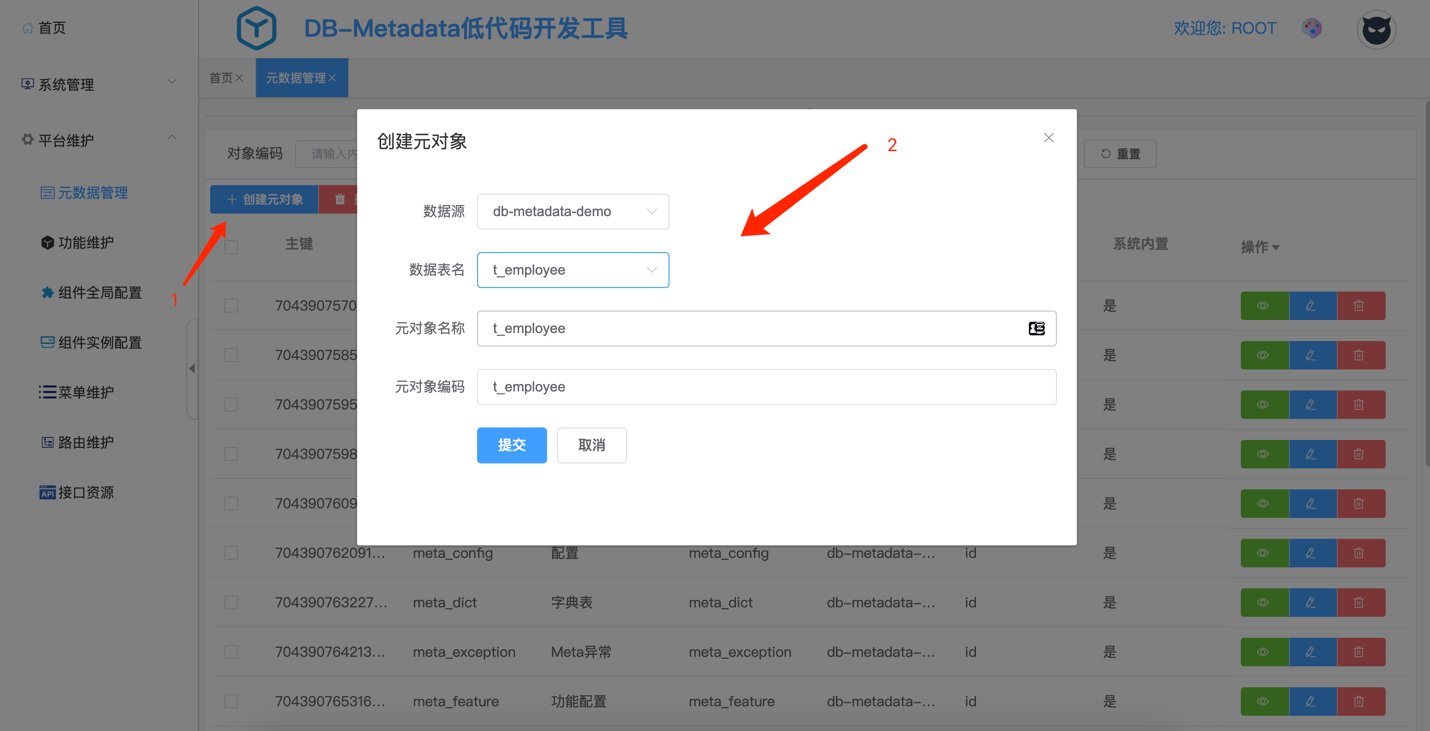Open the user avatar cat icon
Screen dimensions: 1430x731
point(1376,30)
